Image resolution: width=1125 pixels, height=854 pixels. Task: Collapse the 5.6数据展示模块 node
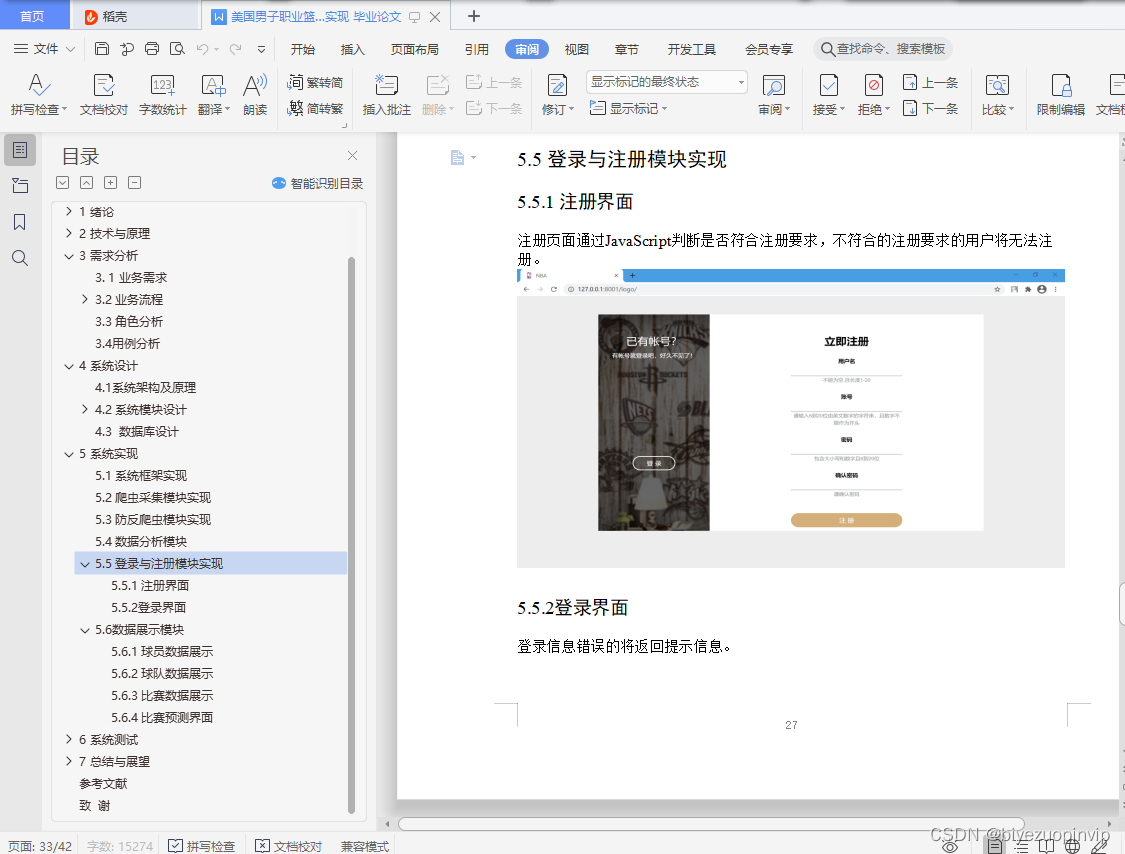(x=85, y=629)
